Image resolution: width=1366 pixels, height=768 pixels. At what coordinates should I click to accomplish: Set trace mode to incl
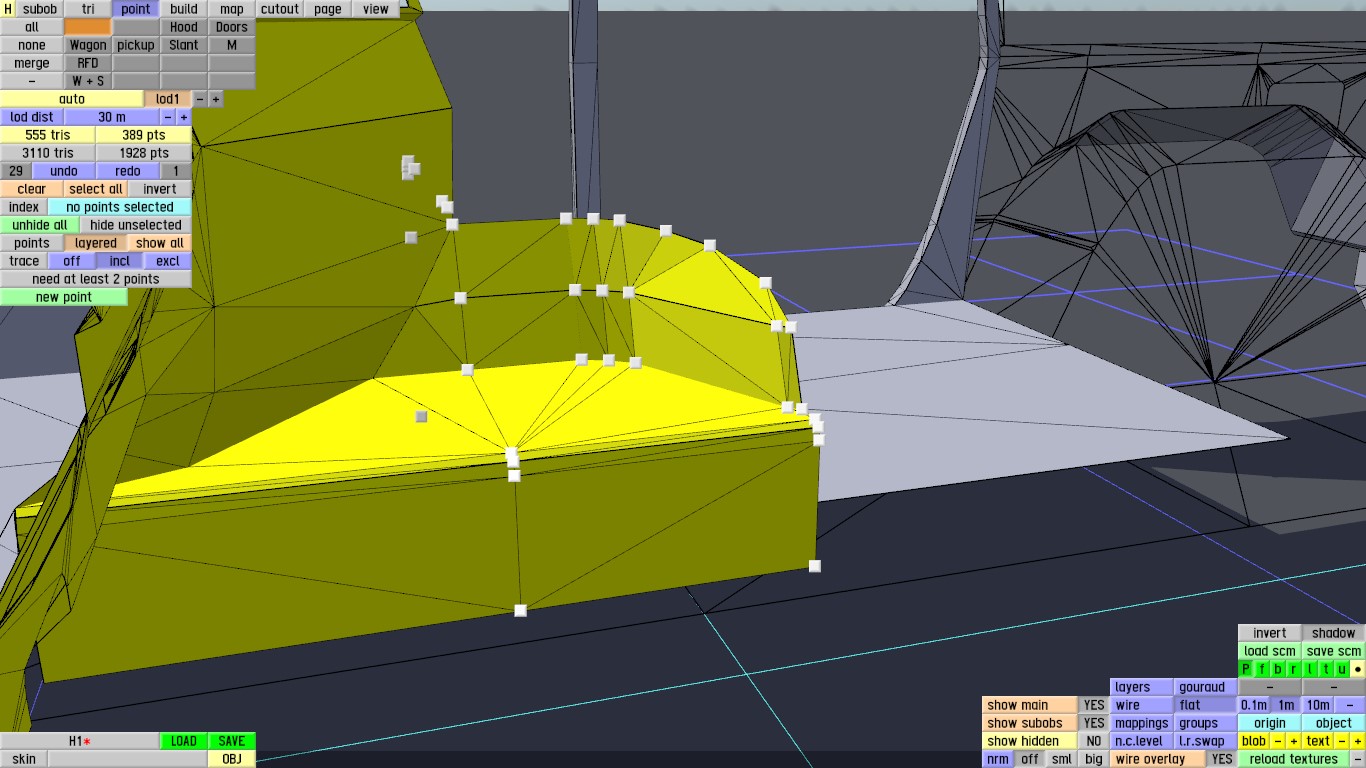pos(120,261)
